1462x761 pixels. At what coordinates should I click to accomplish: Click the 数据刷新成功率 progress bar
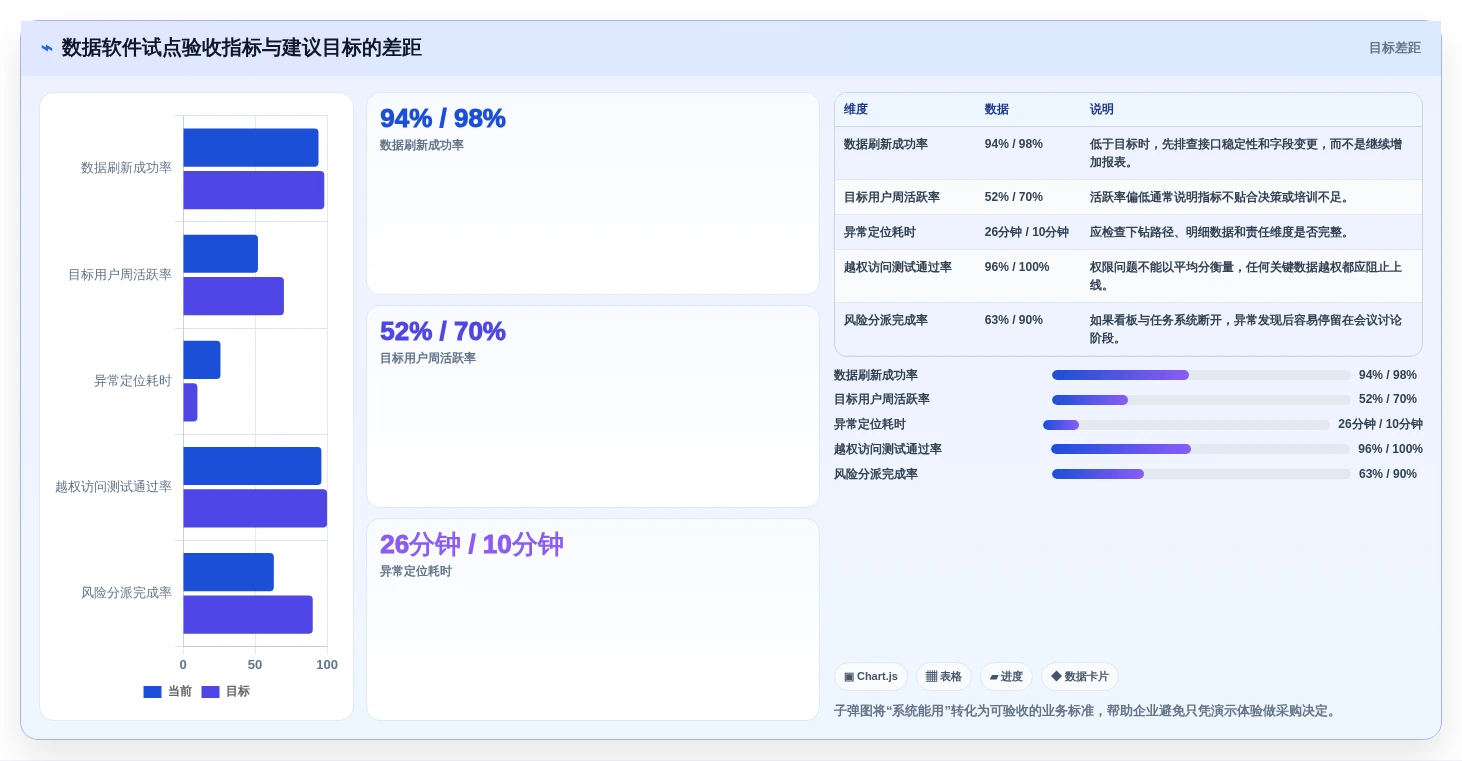[1201, 375]
